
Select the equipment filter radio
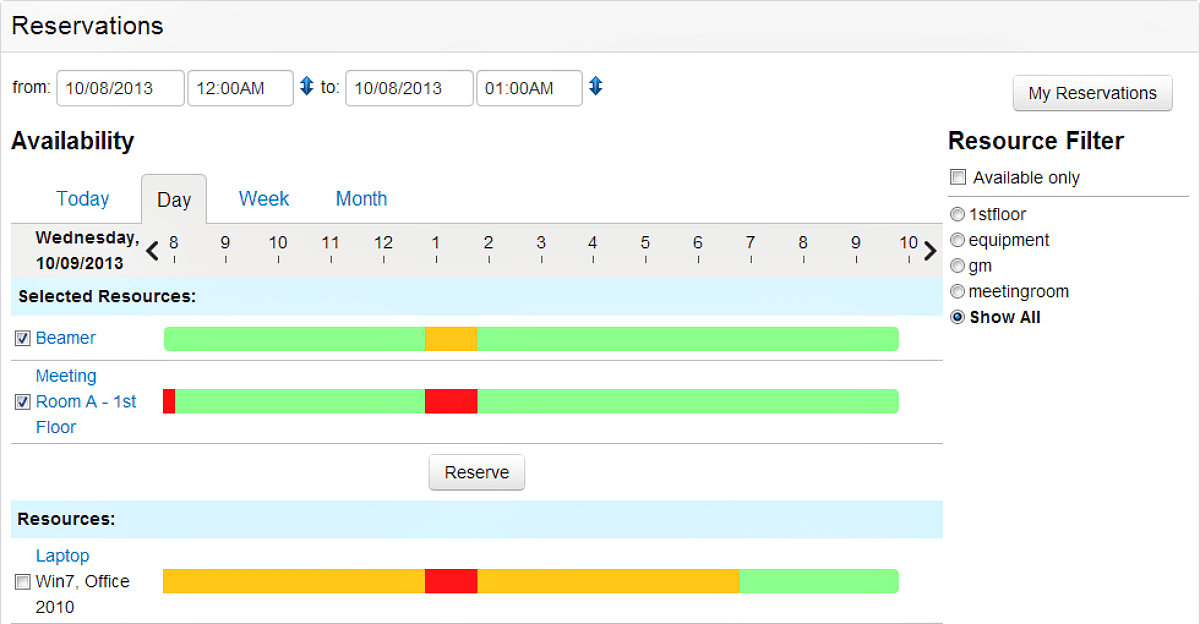click(x=958, y=240)
